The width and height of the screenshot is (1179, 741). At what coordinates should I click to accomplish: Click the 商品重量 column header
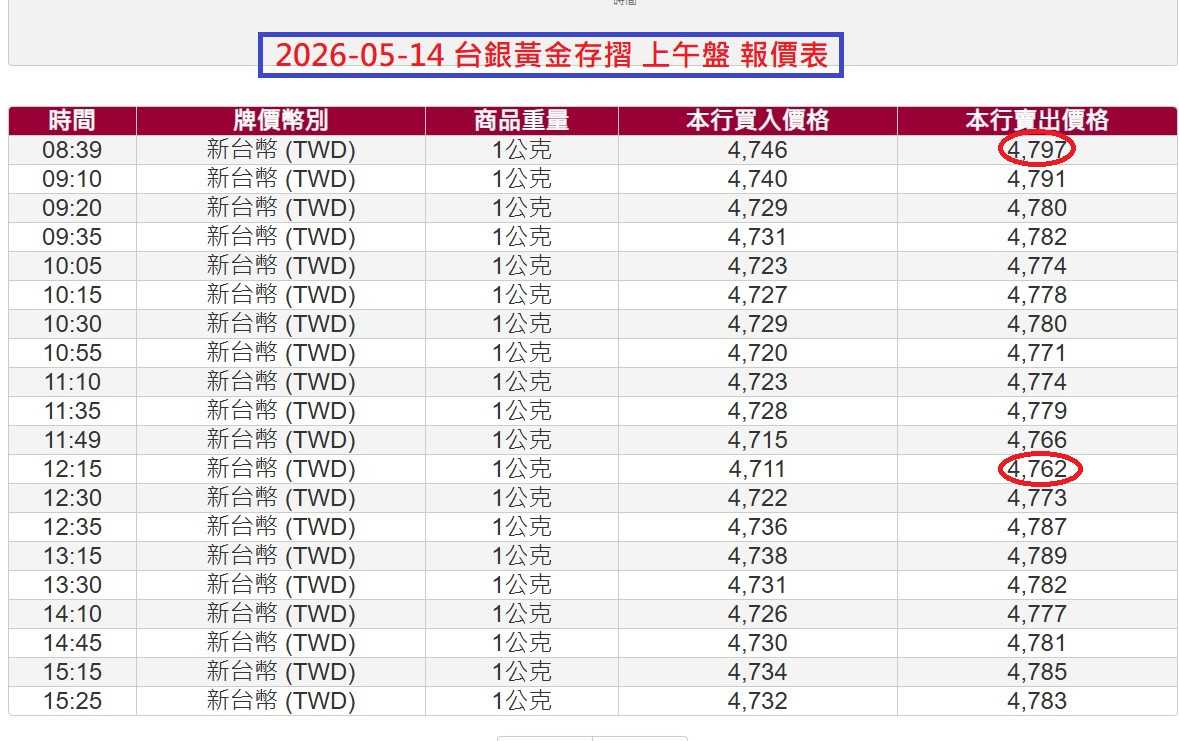pyautogui.click(x=522, y=120)
